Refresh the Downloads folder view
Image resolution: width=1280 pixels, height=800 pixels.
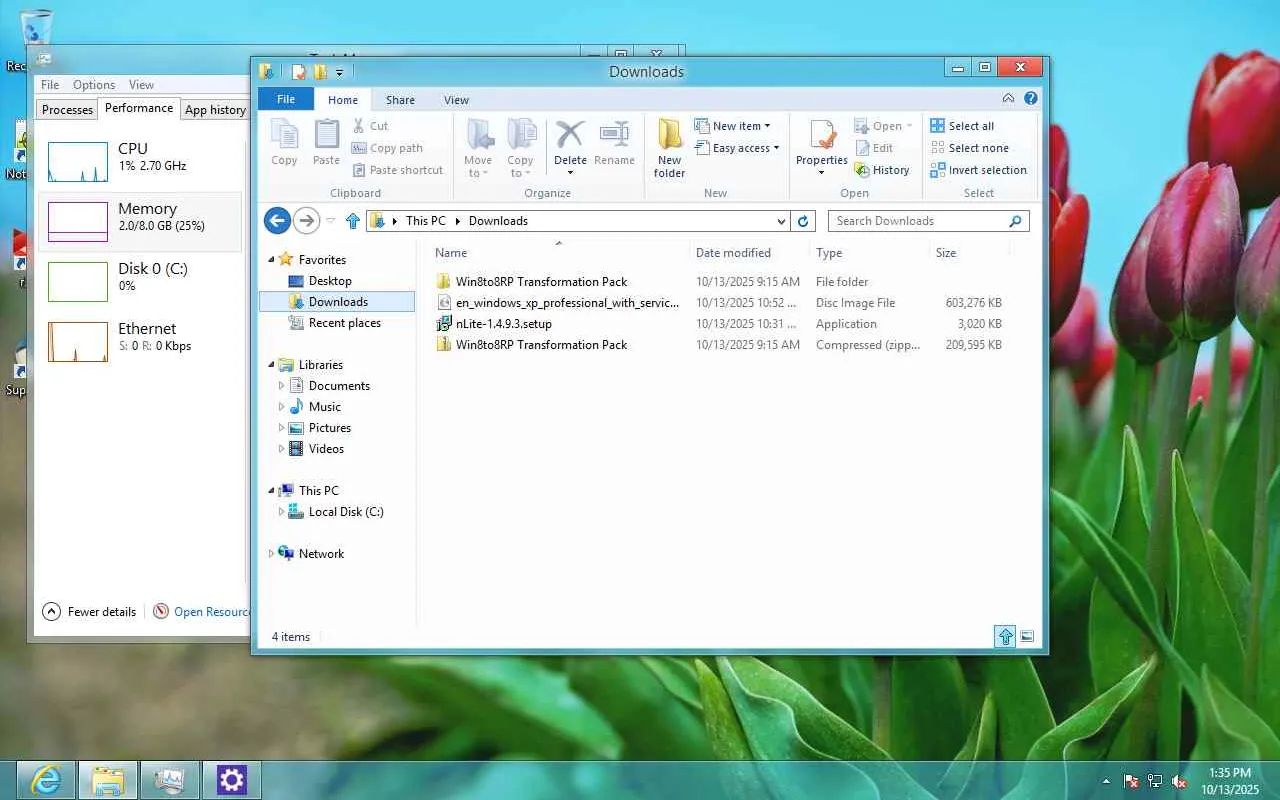coord(803,221)
